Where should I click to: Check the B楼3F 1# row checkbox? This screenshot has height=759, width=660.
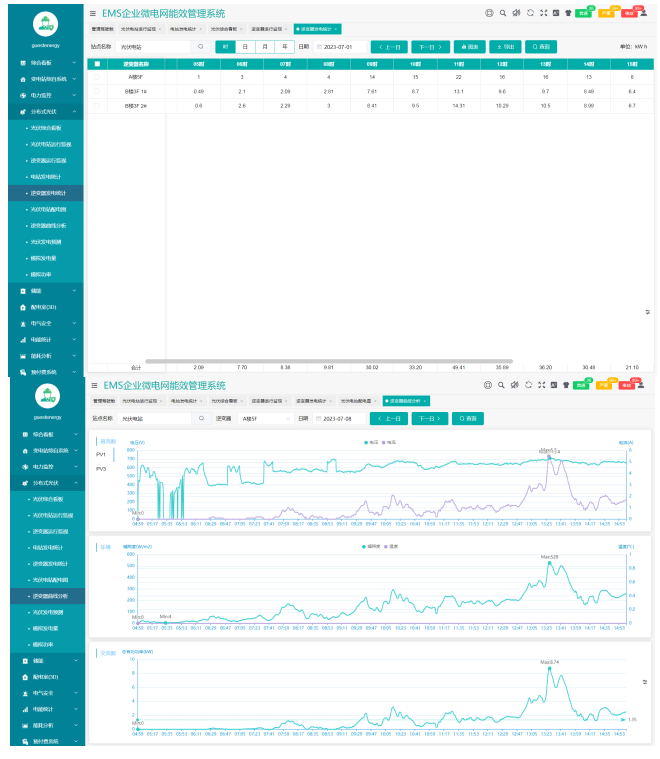tap(97, 90)
